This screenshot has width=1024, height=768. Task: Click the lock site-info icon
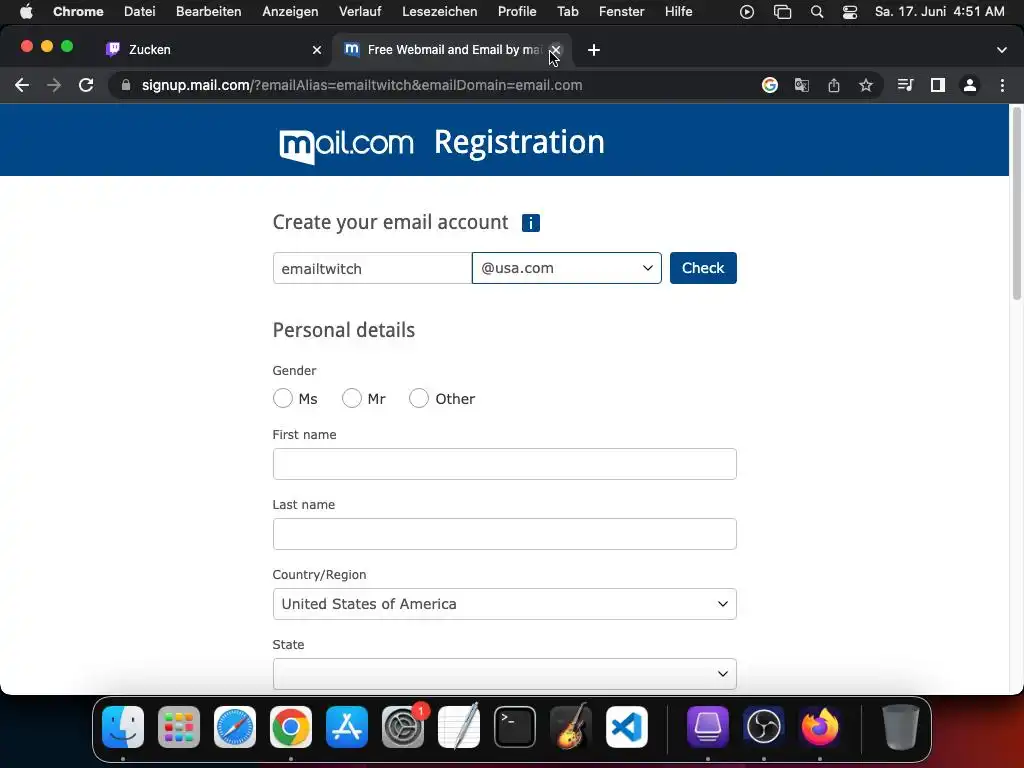pyautogui.click(x=126, y=85)
